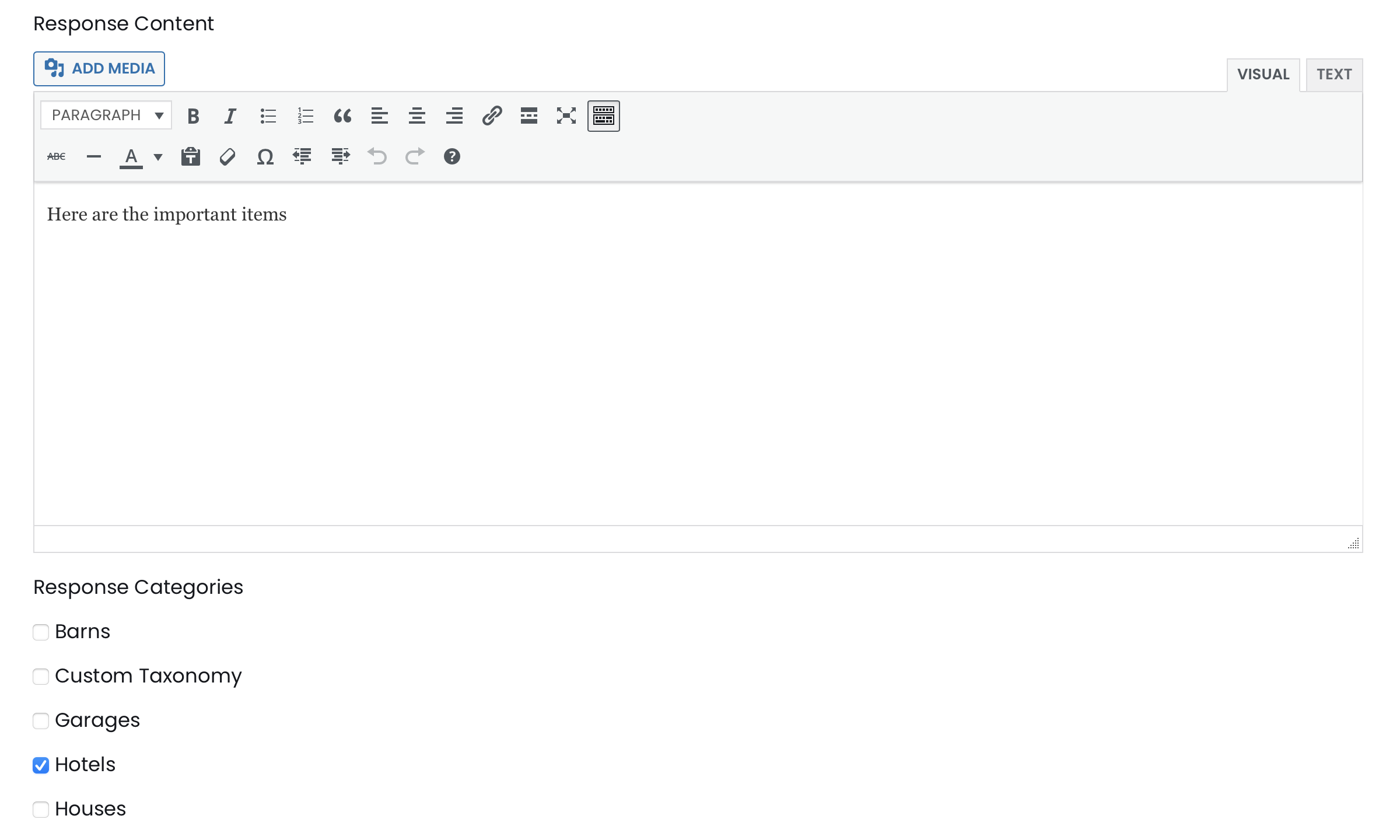This screenshot has height=840, width=1400.
Task: Resize the response content editor
Action: [x=1353, y=543]
